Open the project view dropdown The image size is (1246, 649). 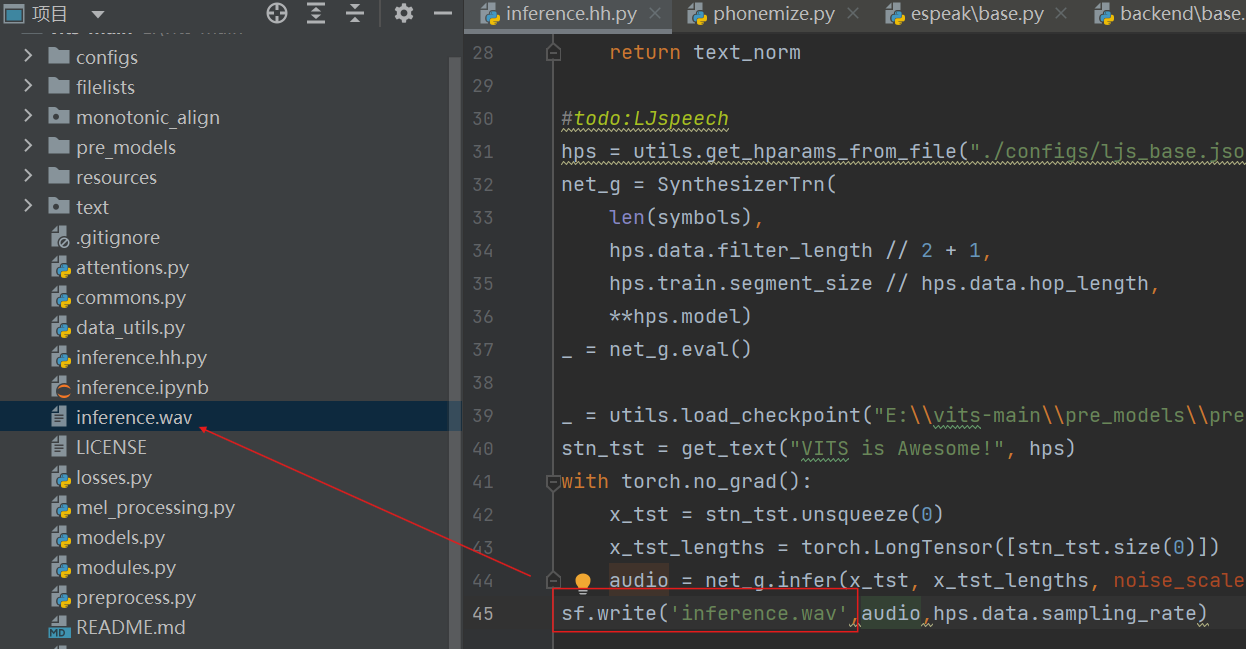click(97, 14)
